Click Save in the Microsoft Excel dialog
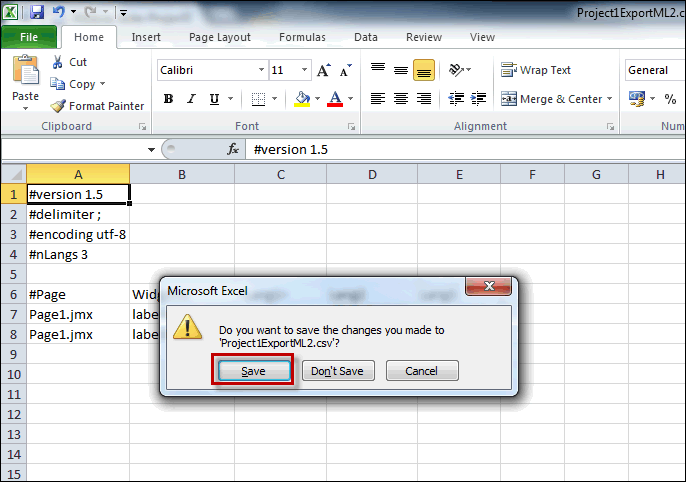The image size is (686, 482). (254, 371)
